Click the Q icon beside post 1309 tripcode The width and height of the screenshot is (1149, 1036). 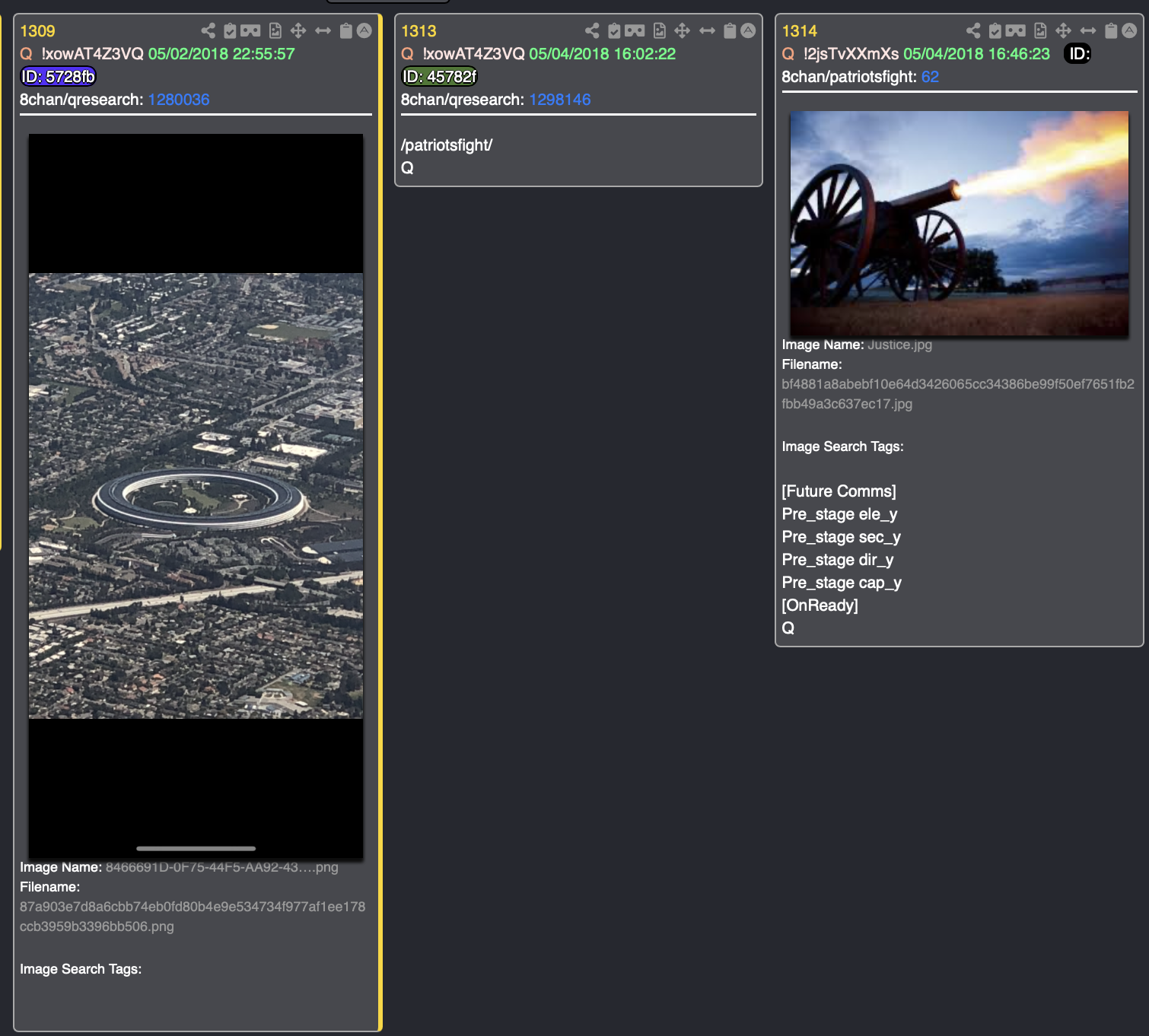click(x=27, y=54)
